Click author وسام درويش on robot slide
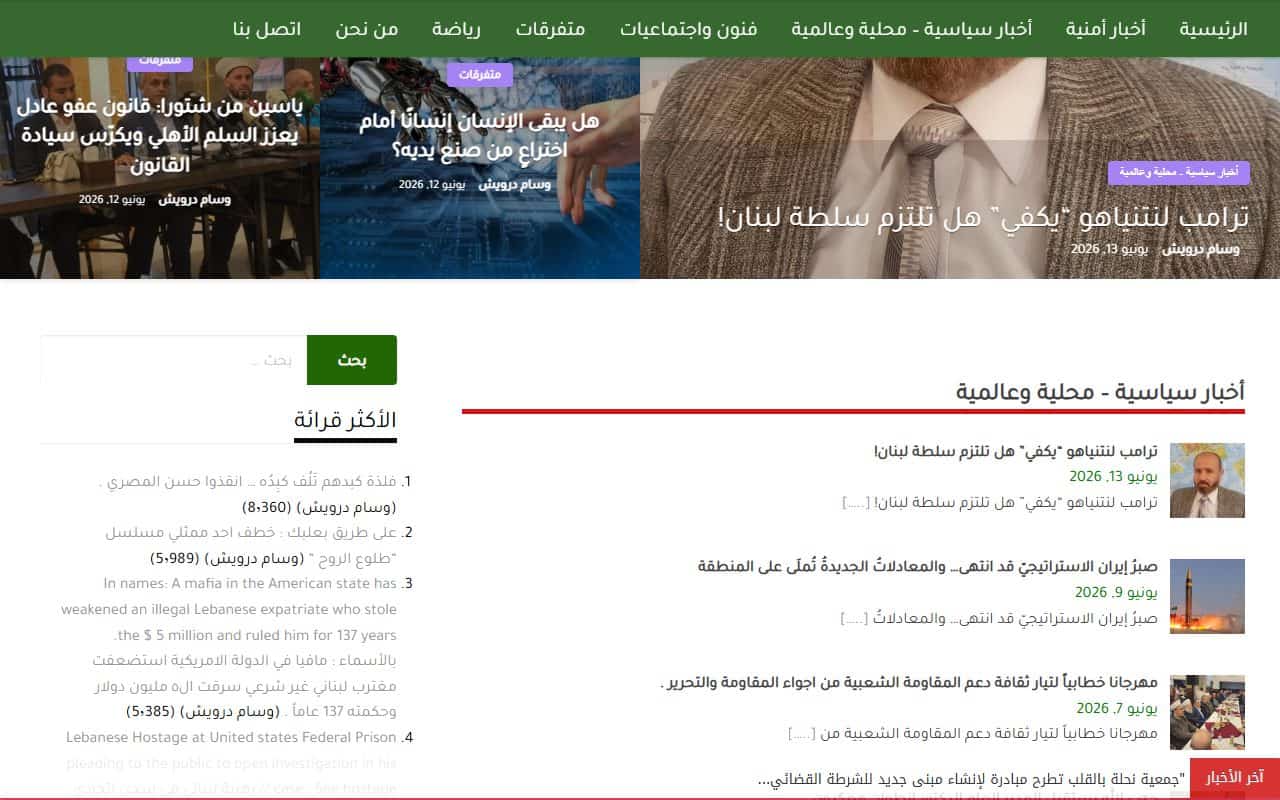Screen dimensions: 1280x800 click(x=514, y=185)
